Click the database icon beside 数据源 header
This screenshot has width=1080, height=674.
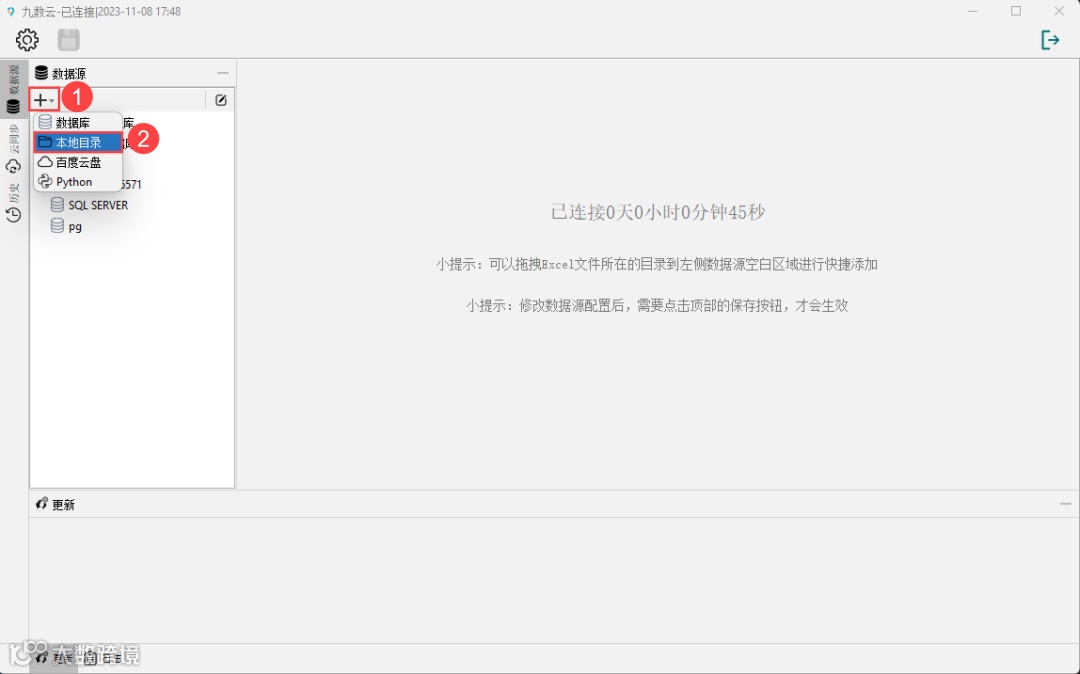click(x=41, y=72)
